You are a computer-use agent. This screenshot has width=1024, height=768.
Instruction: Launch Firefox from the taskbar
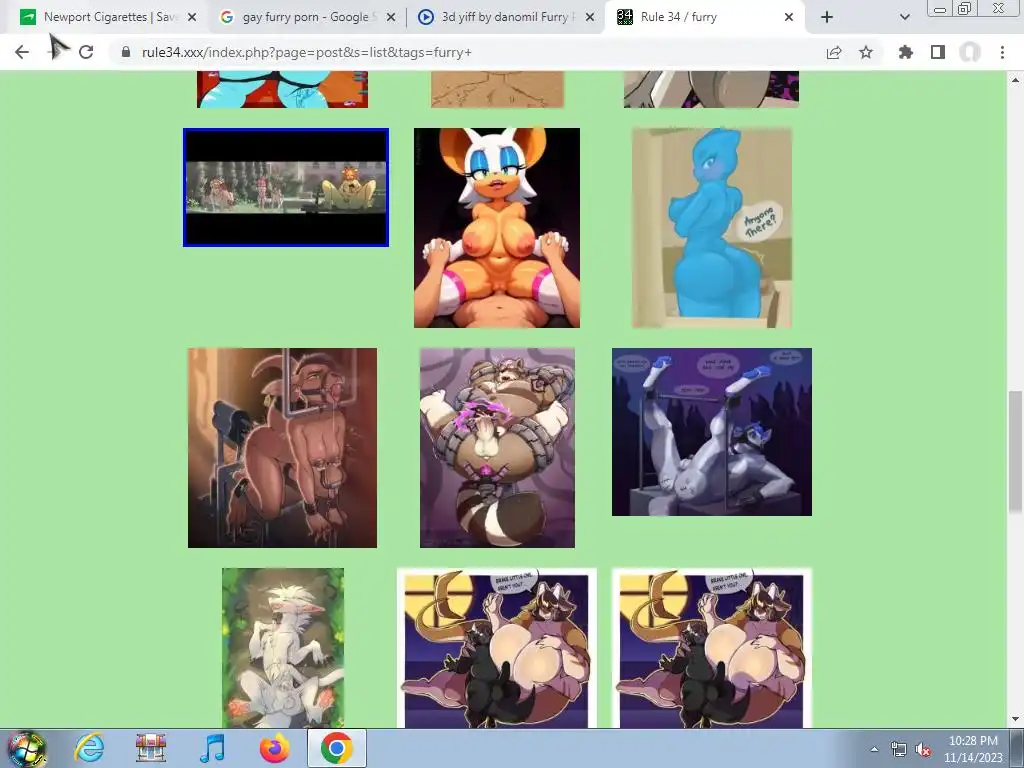[x=274, y=748]
